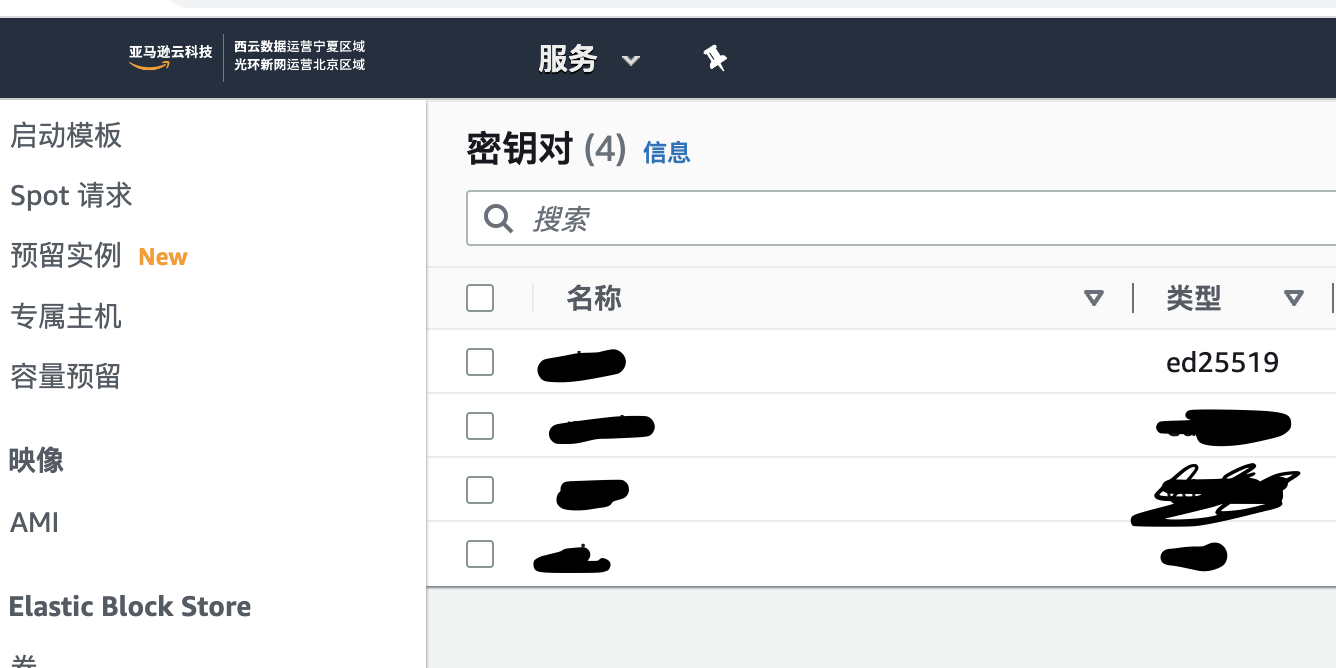
Task: Open the 名称 column filter arrow
Action: tap(1094, 298)
